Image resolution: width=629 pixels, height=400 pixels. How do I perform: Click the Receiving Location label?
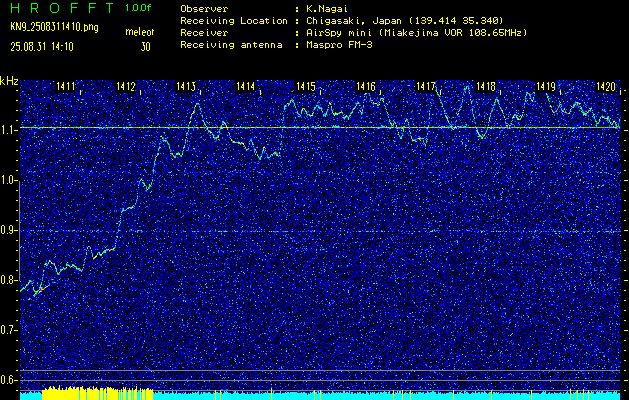pyautogui.click(x=234, y=20)
